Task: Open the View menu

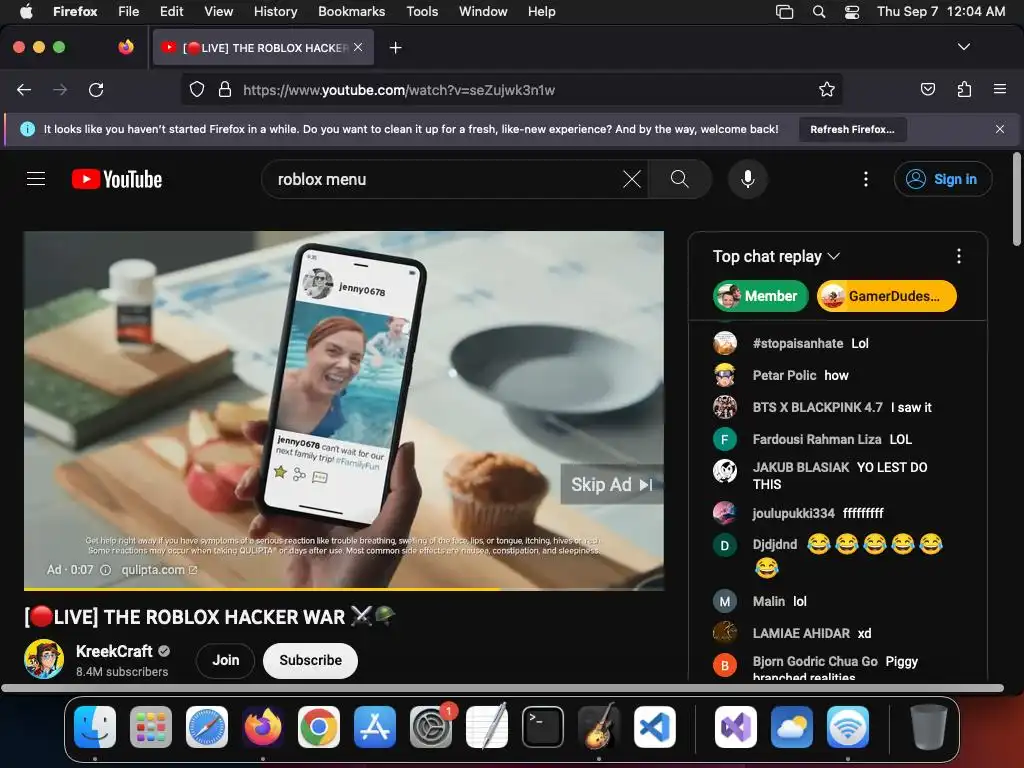Action: click(x=218, y=12)
